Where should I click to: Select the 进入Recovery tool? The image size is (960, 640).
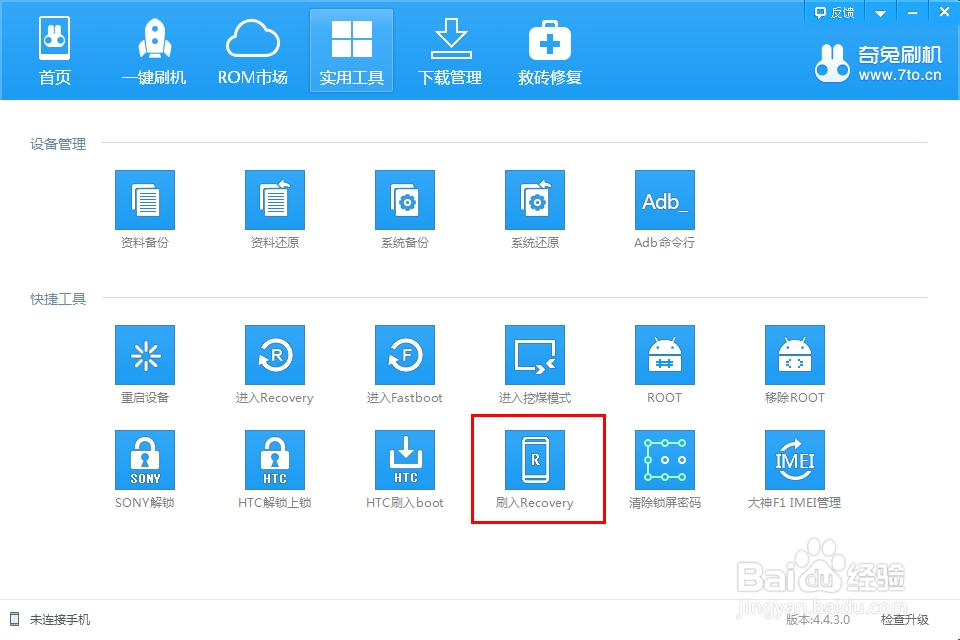click(274, 355)
